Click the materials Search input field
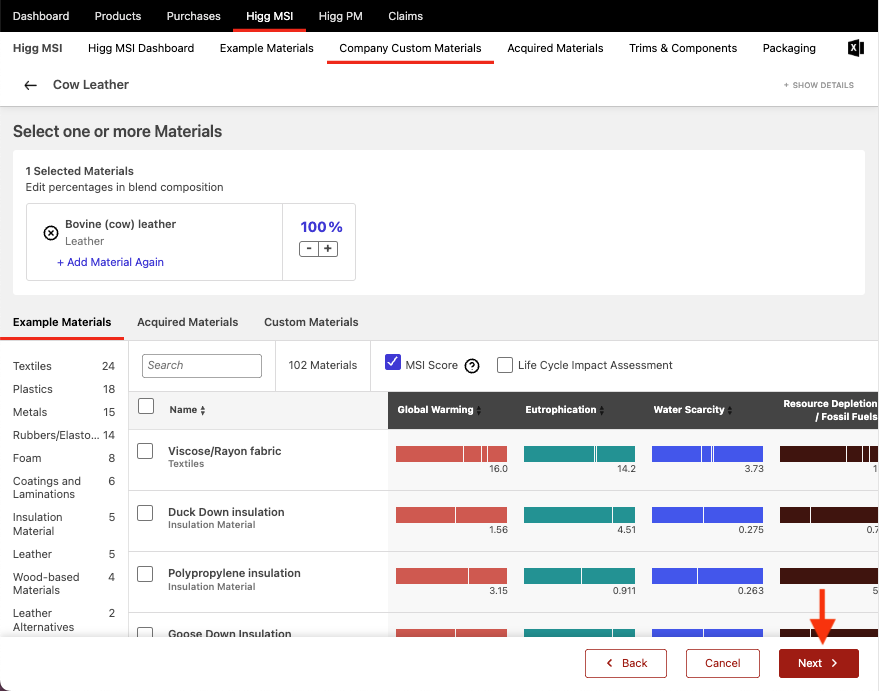The height and width of the screenshot is (691, 879). tap(201, 365)
